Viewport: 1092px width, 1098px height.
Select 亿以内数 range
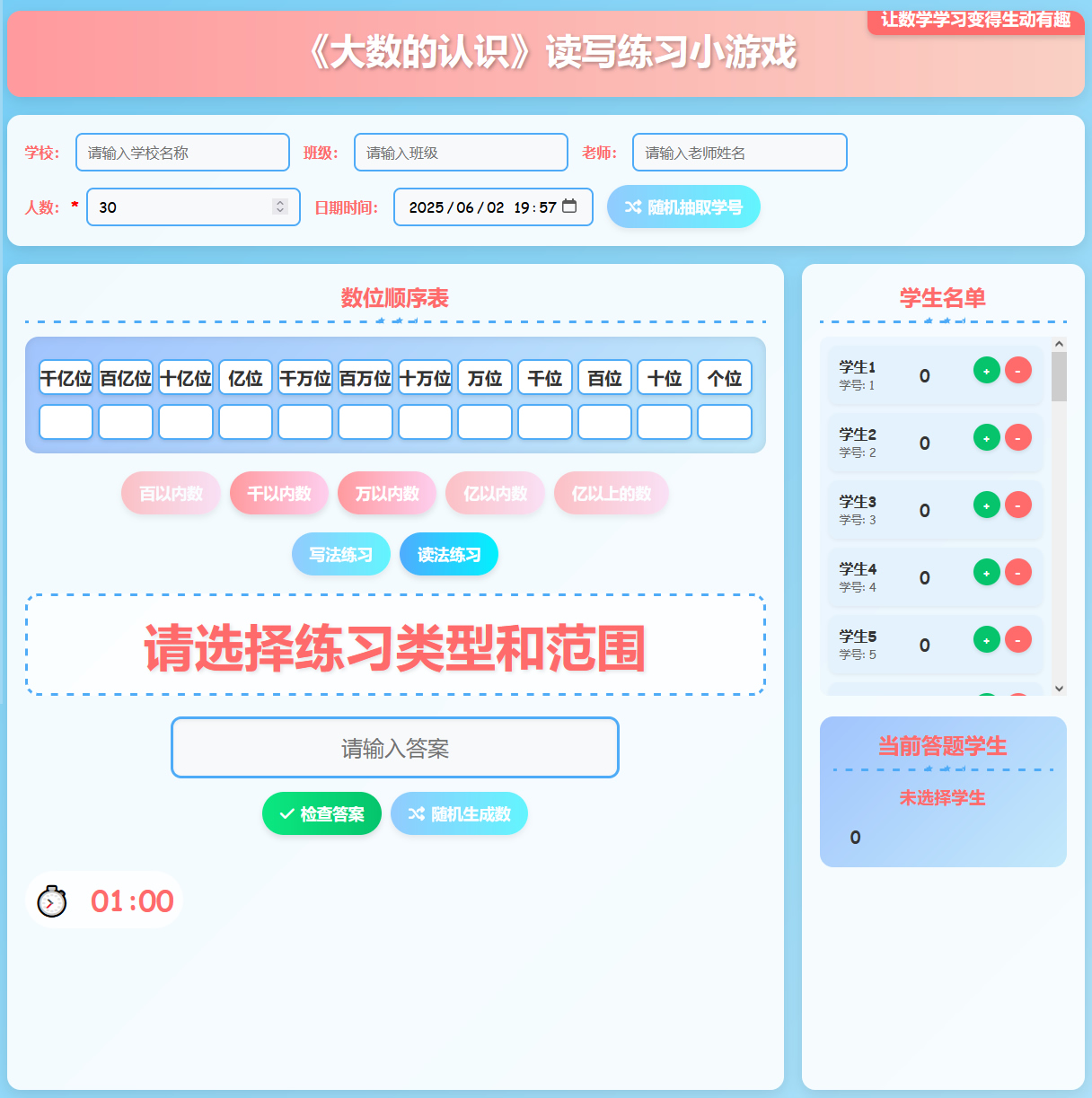(495, 493)
